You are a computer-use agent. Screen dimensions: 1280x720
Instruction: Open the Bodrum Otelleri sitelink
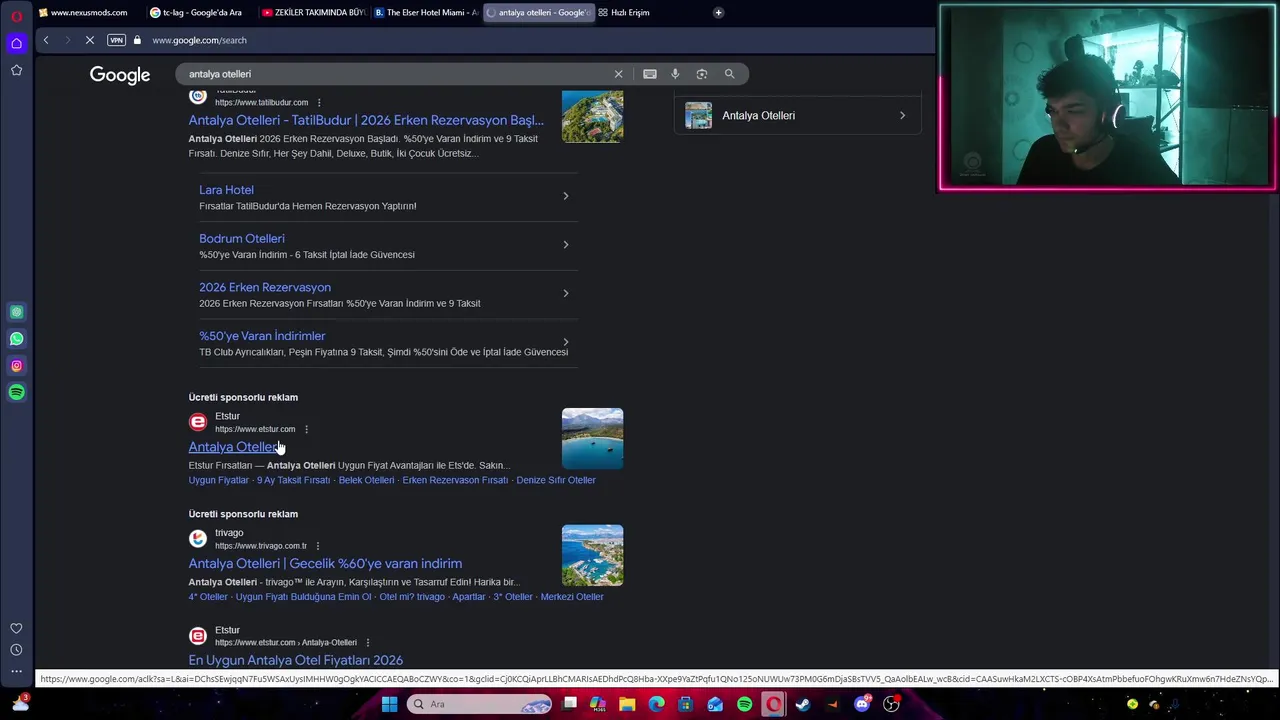click(242, 239)
